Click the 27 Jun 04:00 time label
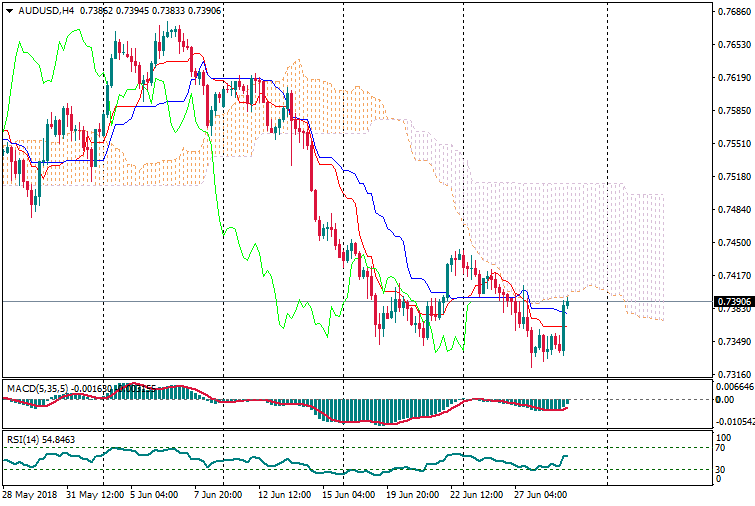Viewport: 755px width, 506px height. [x=540, y=495]
